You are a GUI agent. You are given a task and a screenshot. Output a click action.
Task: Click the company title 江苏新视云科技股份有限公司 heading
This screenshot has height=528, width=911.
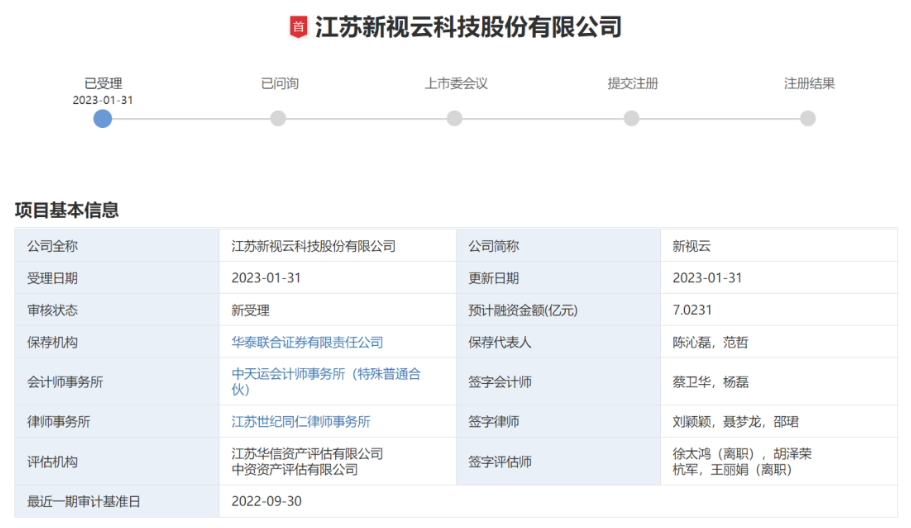click(468, 28)
